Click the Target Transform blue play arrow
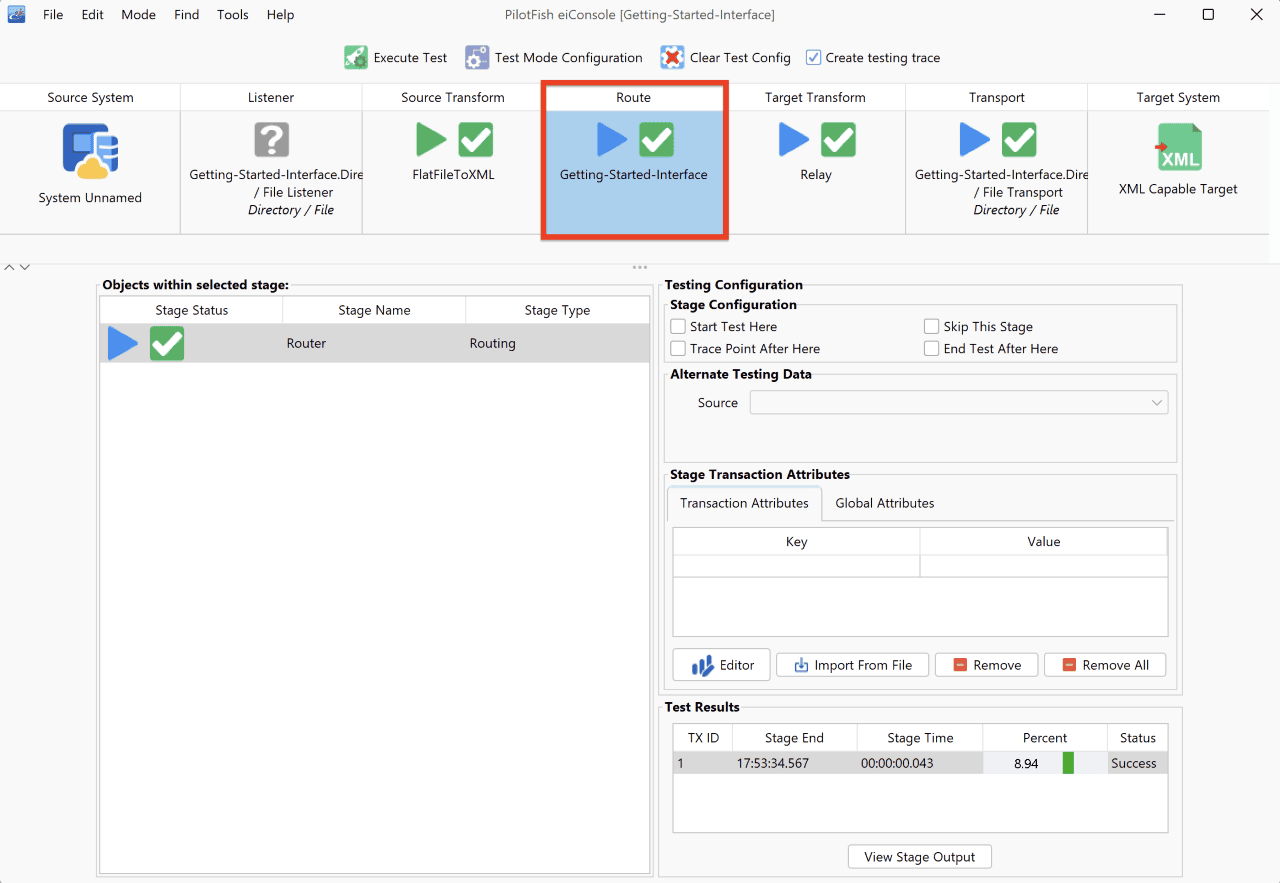The height and width of the screenshot is (883, 1280). 794,140
